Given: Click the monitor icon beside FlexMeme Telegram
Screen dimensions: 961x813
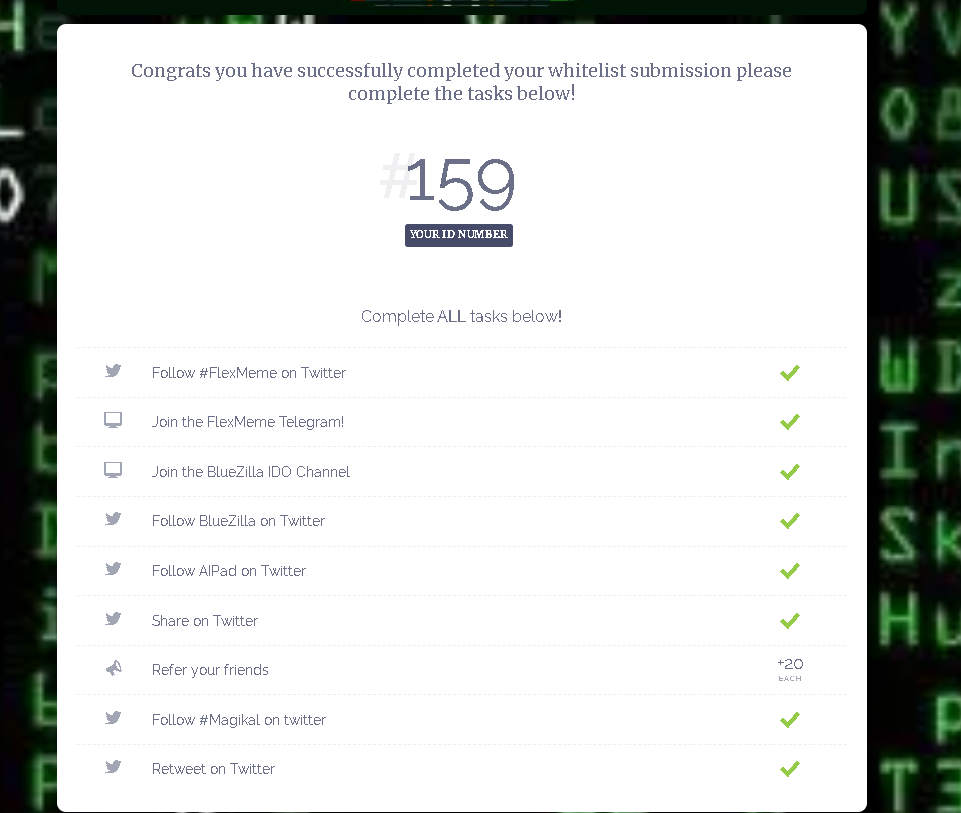Looking at the screenshot, I should tap(113, 420).
